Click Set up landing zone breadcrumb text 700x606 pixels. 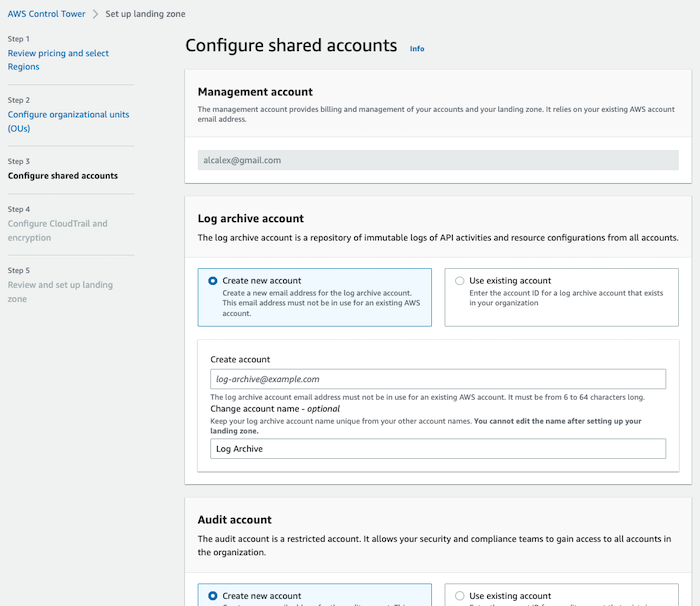click(145, 14)
